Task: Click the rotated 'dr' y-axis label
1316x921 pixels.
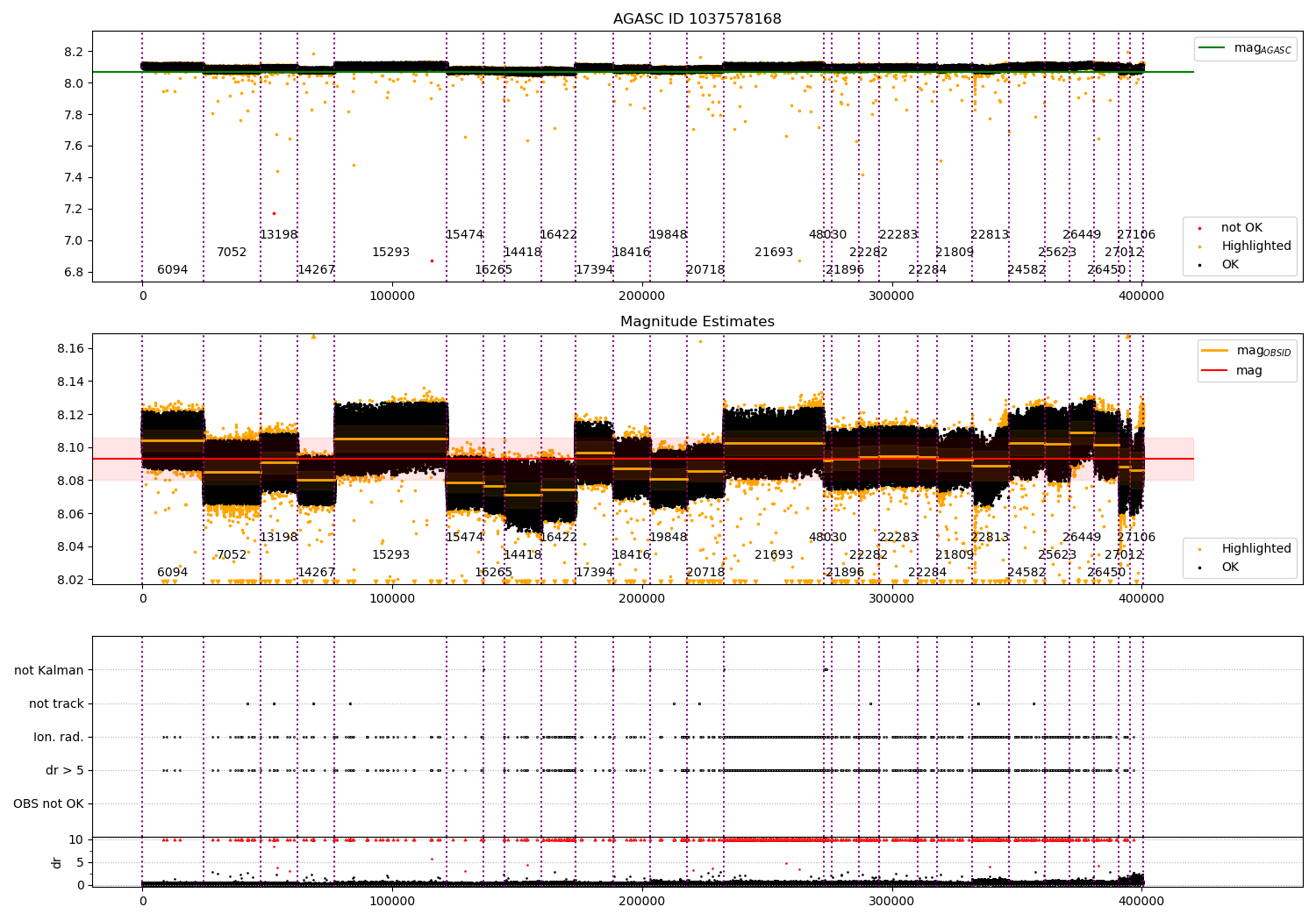Action: tap(57, 862)
